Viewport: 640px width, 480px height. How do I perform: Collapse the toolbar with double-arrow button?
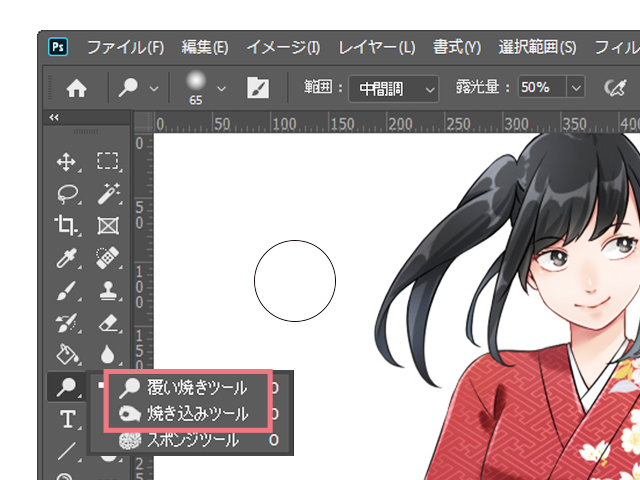coord(54,118)
